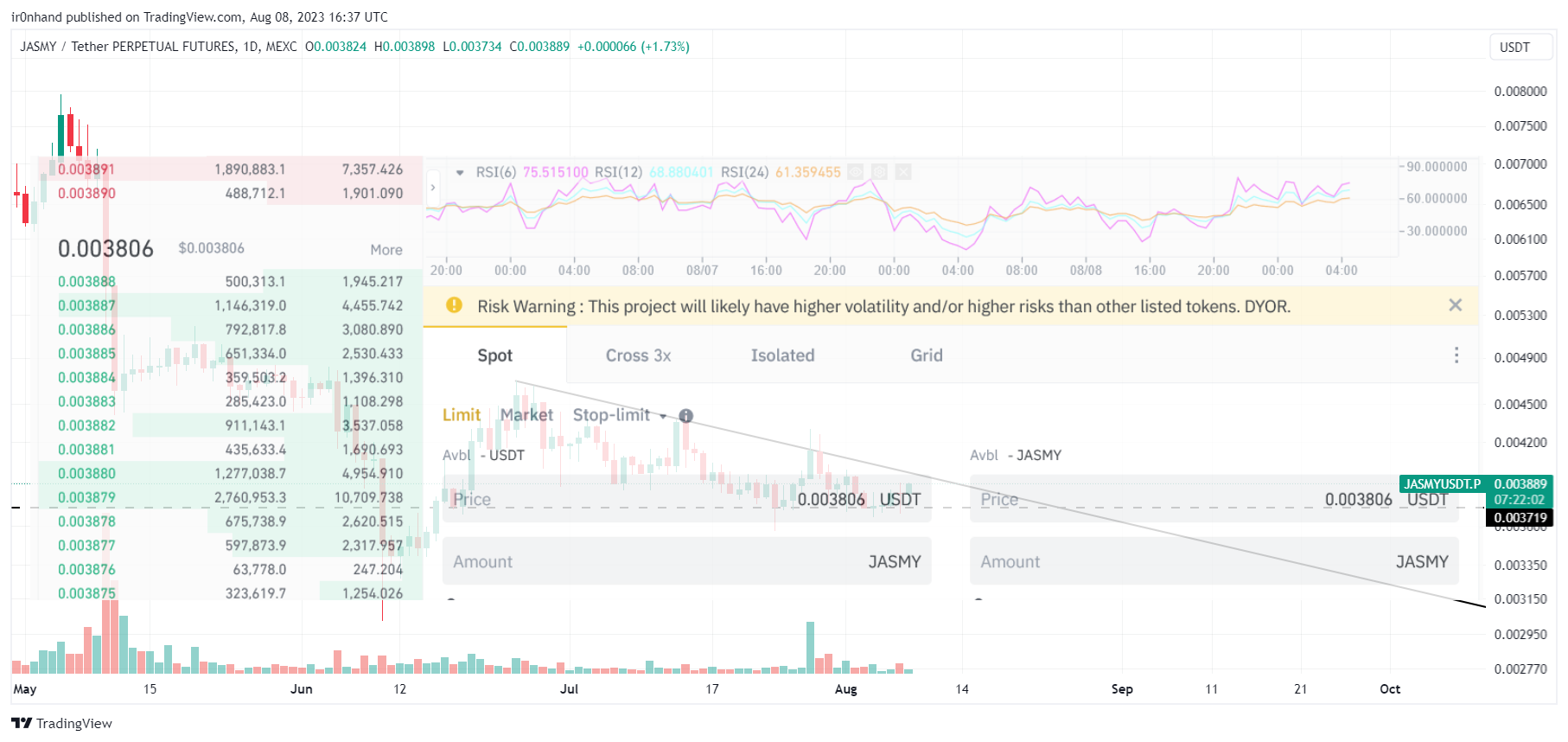The width and height of the screenshot is (1568, 742).
Task: Switch to the Spot tab
Action: click(x=495, y=355)
